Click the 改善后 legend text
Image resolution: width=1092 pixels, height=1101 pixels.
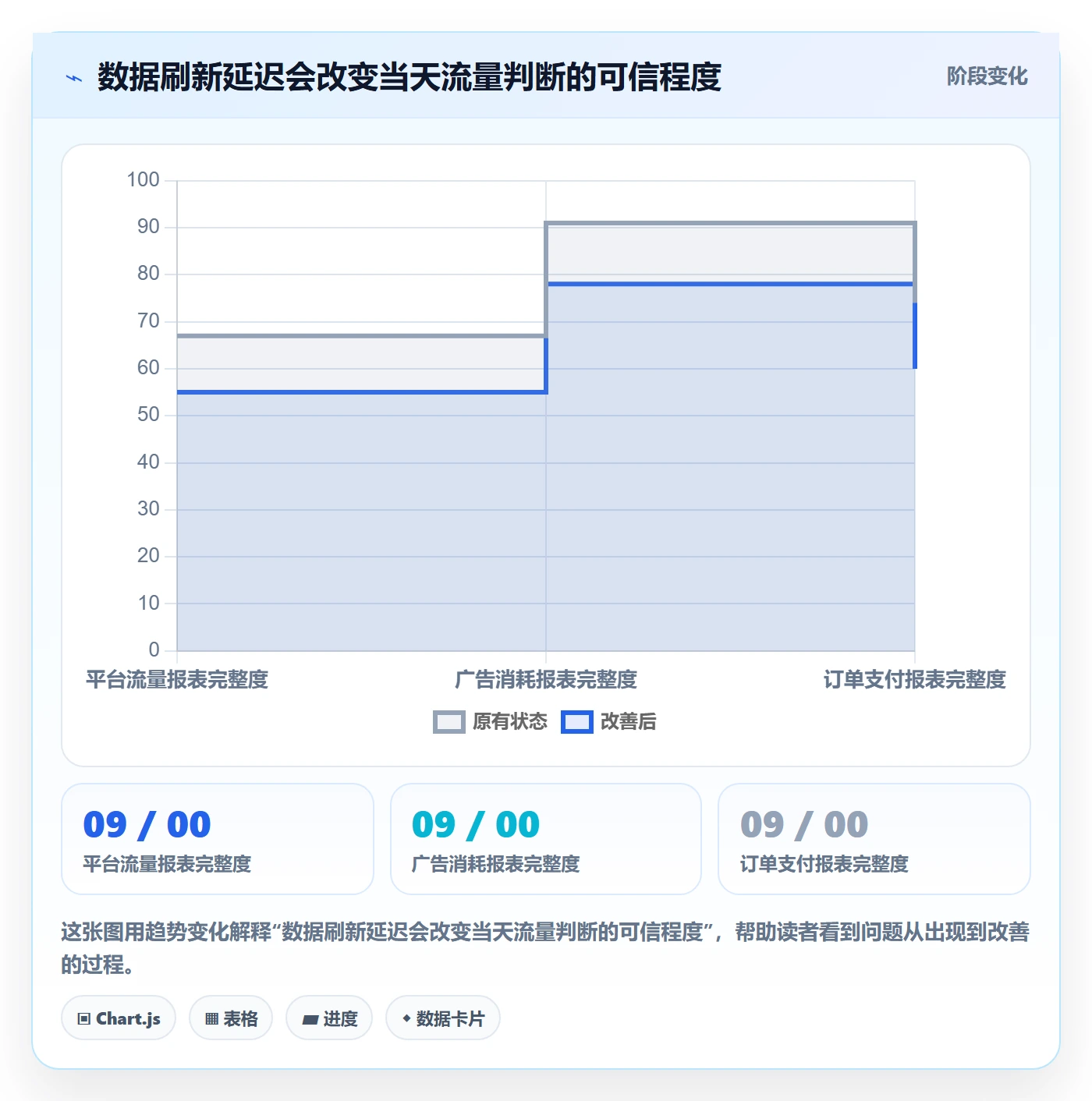pyautogui.click(x=629, y=722)
